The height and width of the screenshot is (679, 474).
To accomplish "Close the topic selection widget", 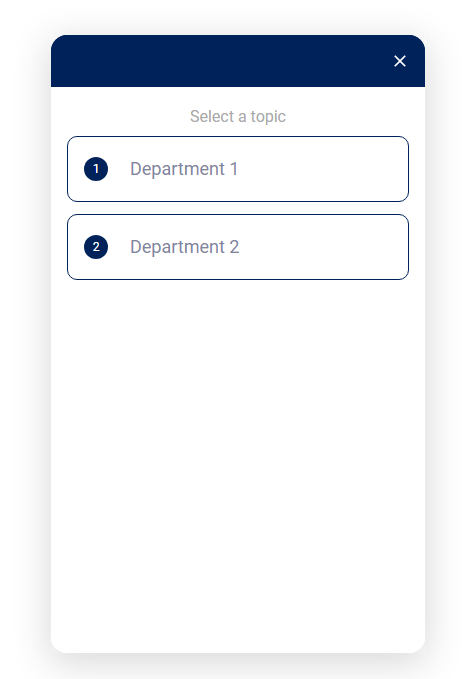I will (x=400, y=61).
